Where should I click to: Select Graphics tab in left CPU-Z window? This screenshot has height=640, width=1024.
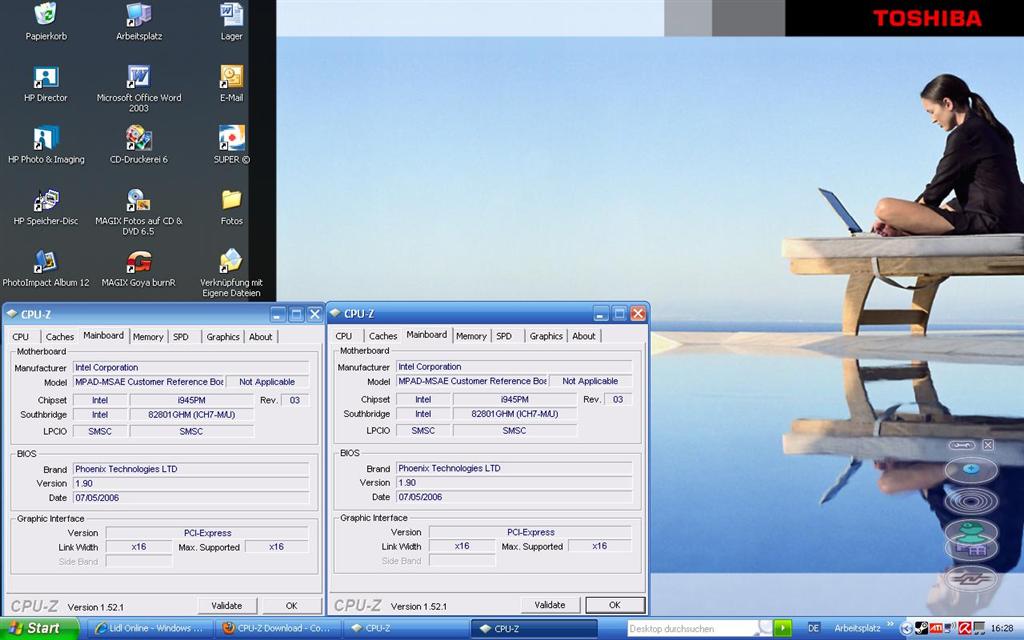click(x=223, y=336)
